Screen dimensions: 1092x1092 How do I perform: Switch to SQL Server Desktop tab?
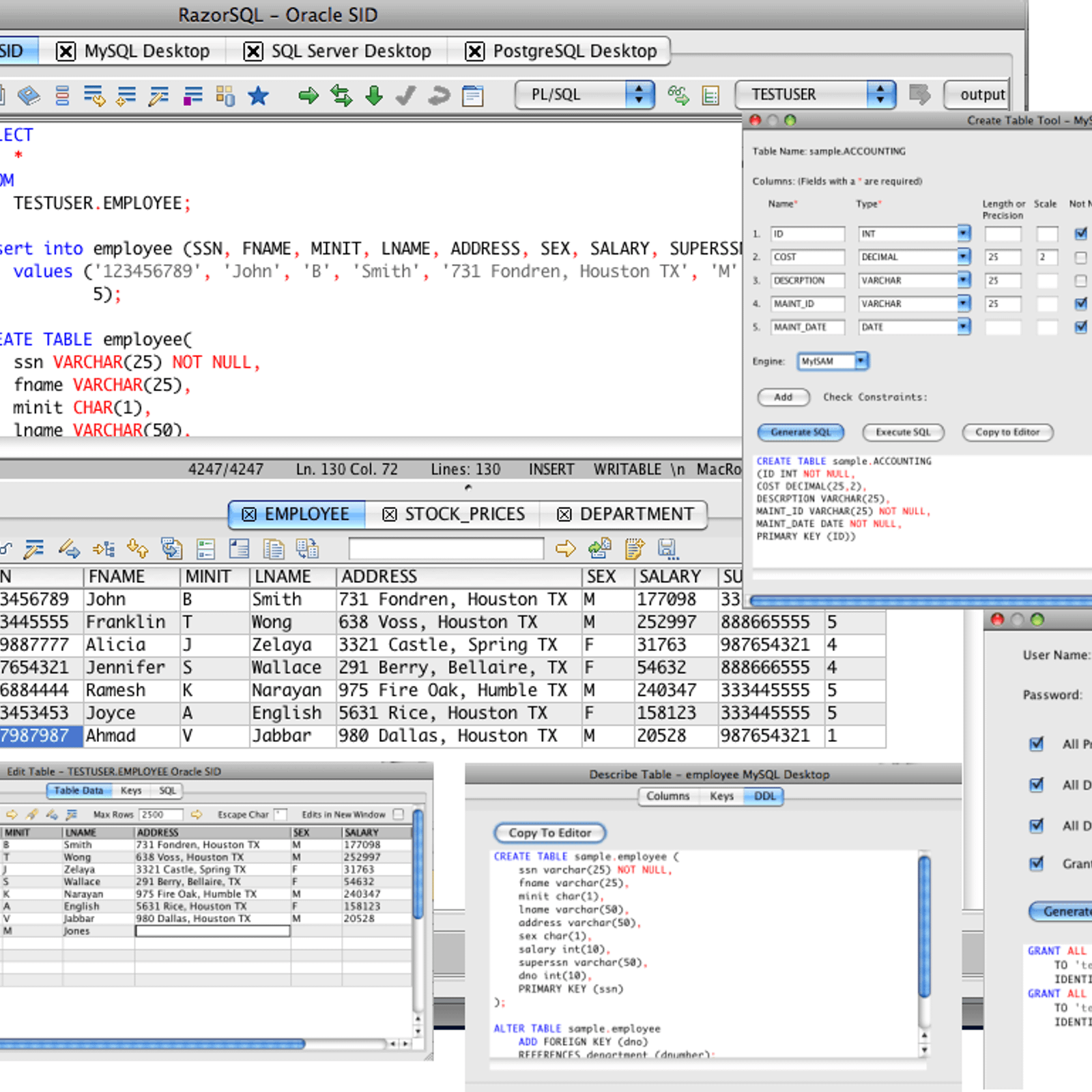point(338,51)
